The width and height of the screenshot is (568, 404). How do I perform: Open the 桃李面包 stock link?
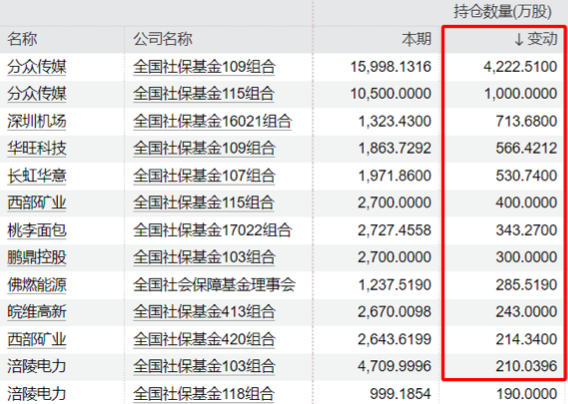pyautogui.click(x=37, y=230)
